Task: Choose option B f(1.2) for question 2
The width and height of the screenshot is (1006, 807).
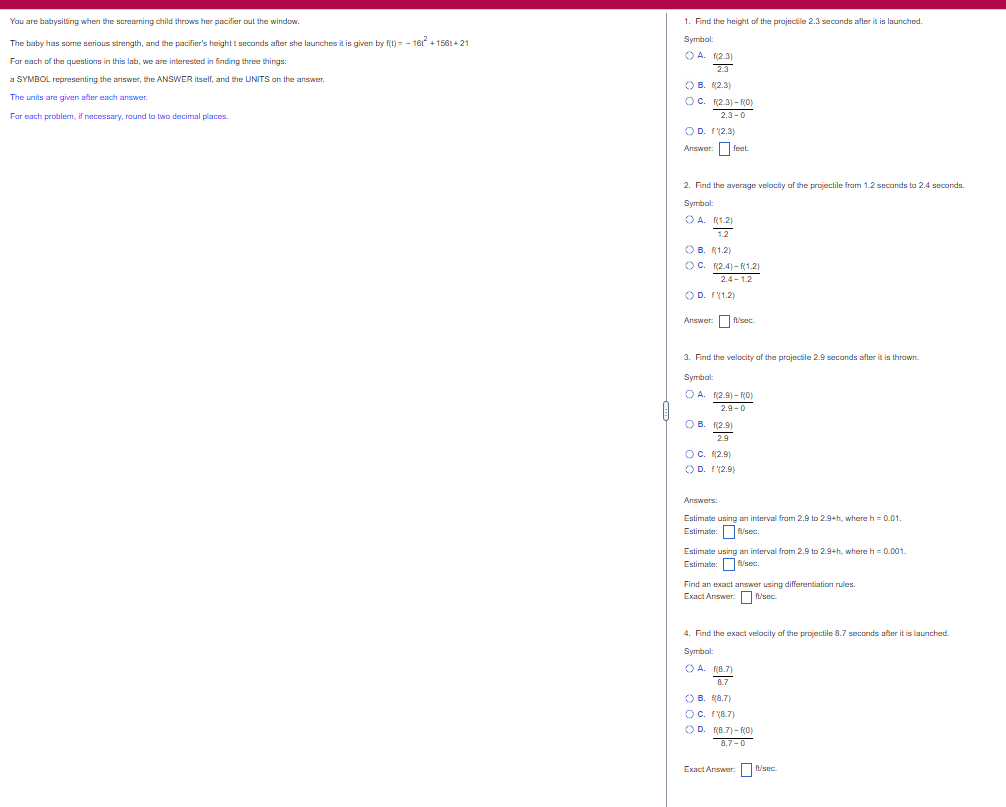Action: point(688,250)
